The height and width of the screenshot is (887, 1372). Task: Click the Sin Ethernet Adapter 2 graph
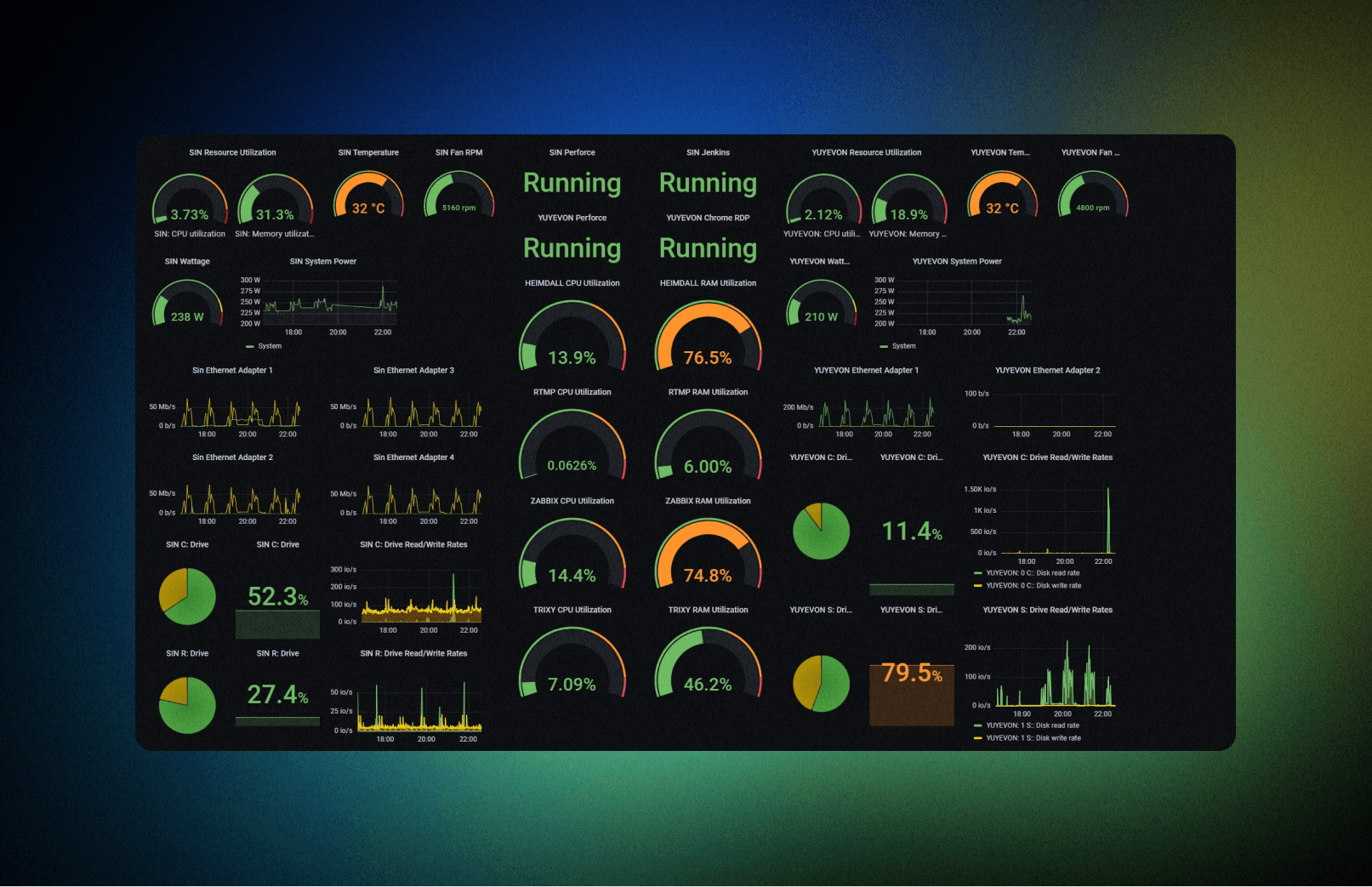241,499
